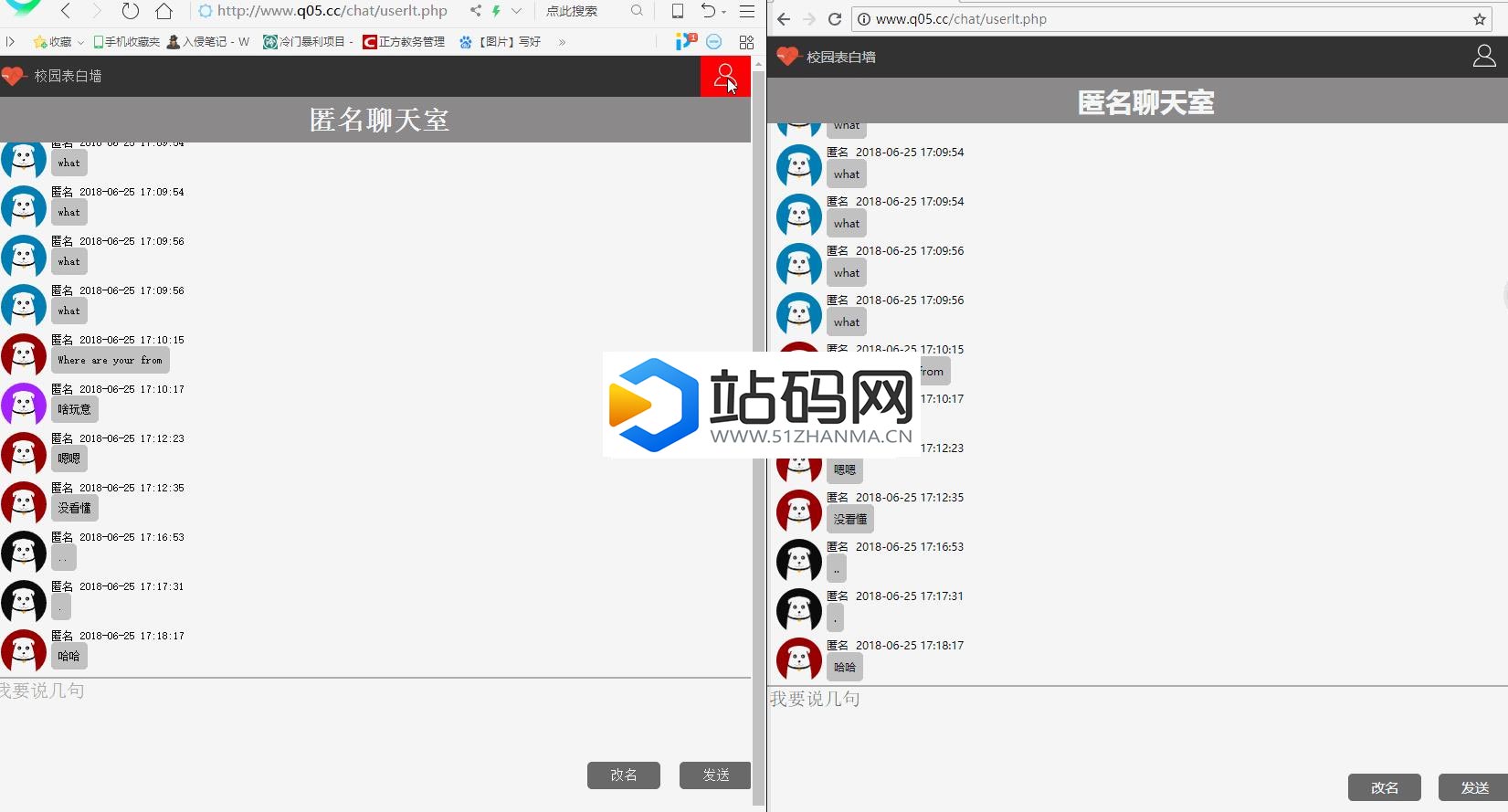Open the 手机收藏夹 bookmark
Screen dimensions: 1508x812
pyautogui.click(x=126, y=42)
